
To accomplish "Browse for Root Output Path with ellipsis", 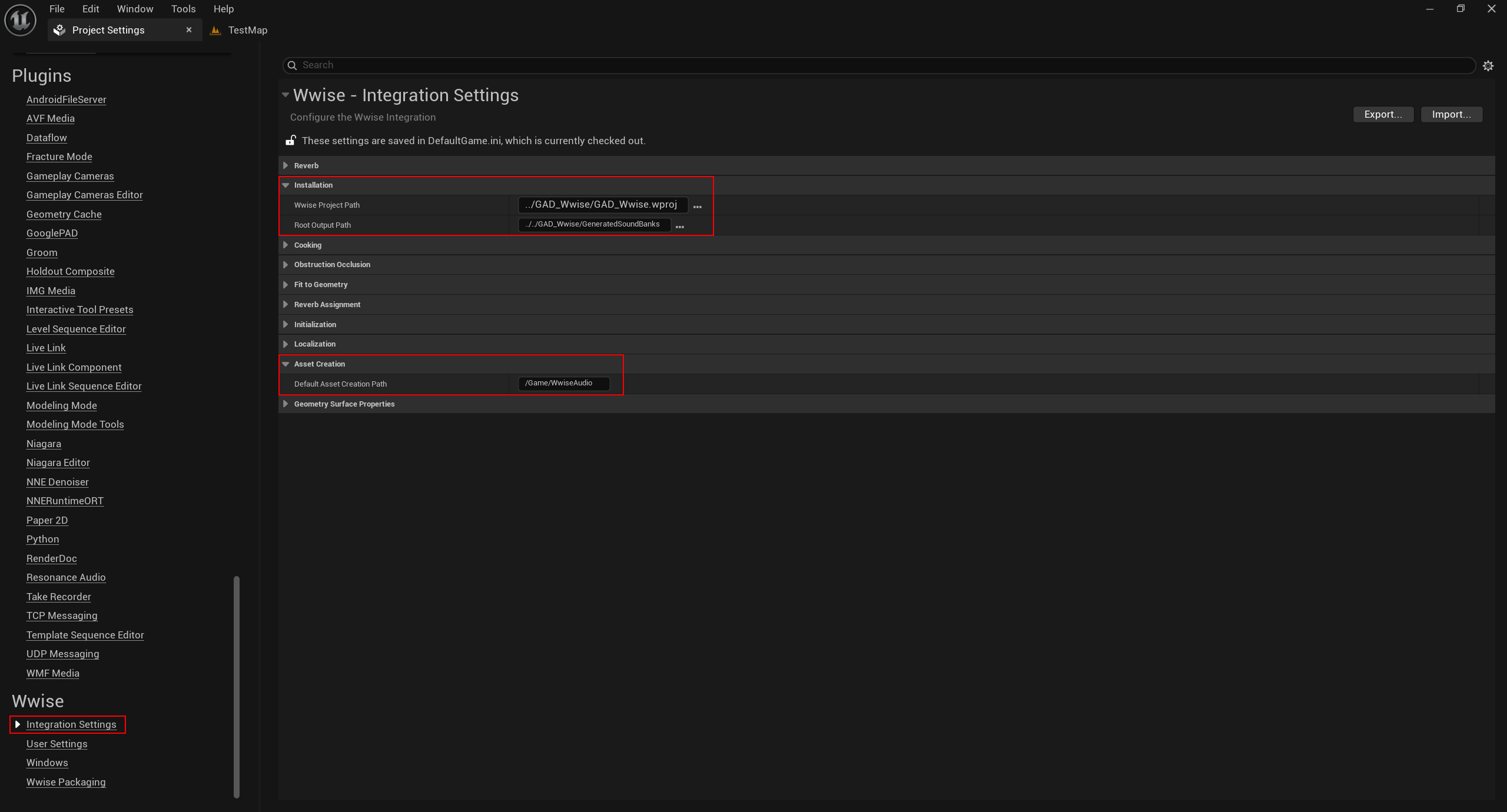I will click(x=680, y=227).
